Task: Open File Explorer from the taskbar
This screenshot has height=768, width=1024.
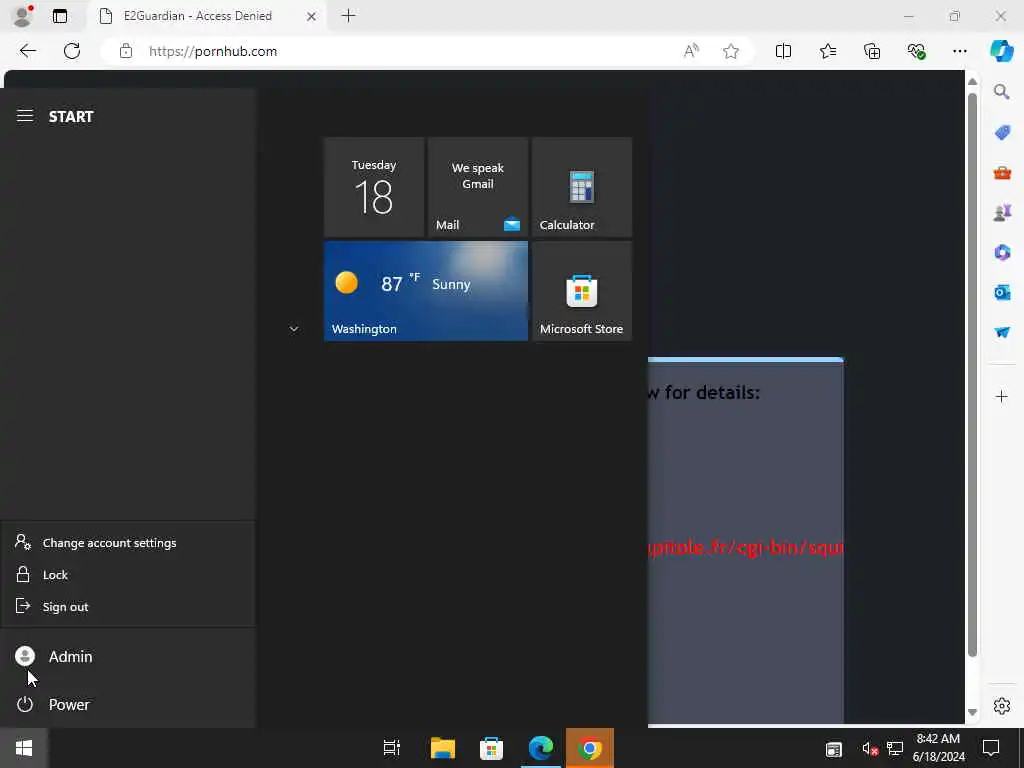Action: click(x=442, y=748)
